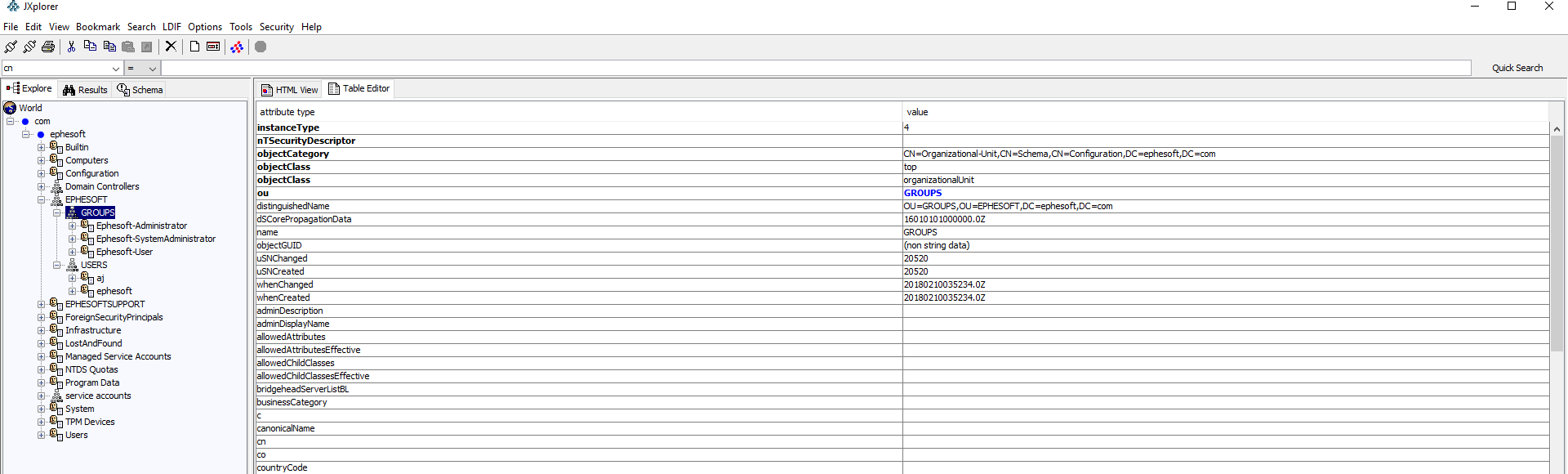Image resolution: width=1568 pixels, height=474 pixels.
Task: Click the Copy branch icon
Action: point(91,47)
